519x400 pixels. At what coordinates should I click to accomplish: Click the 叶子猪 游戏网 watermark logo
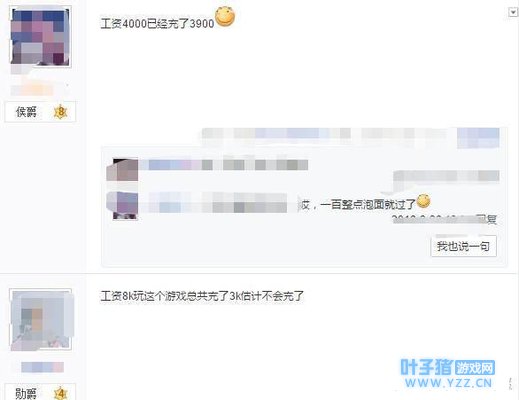448,368
